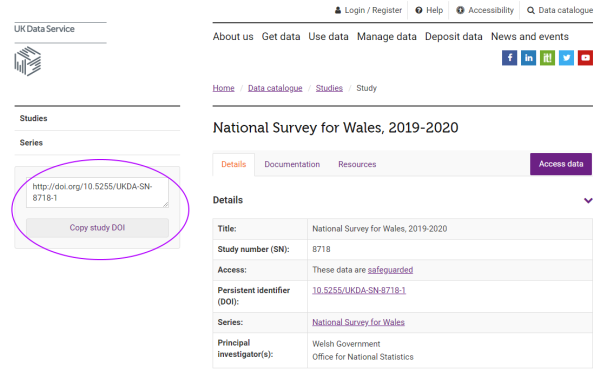Click the study DOI text box
The width and height of the screenshot is (600, 371).
coord(97,192)
